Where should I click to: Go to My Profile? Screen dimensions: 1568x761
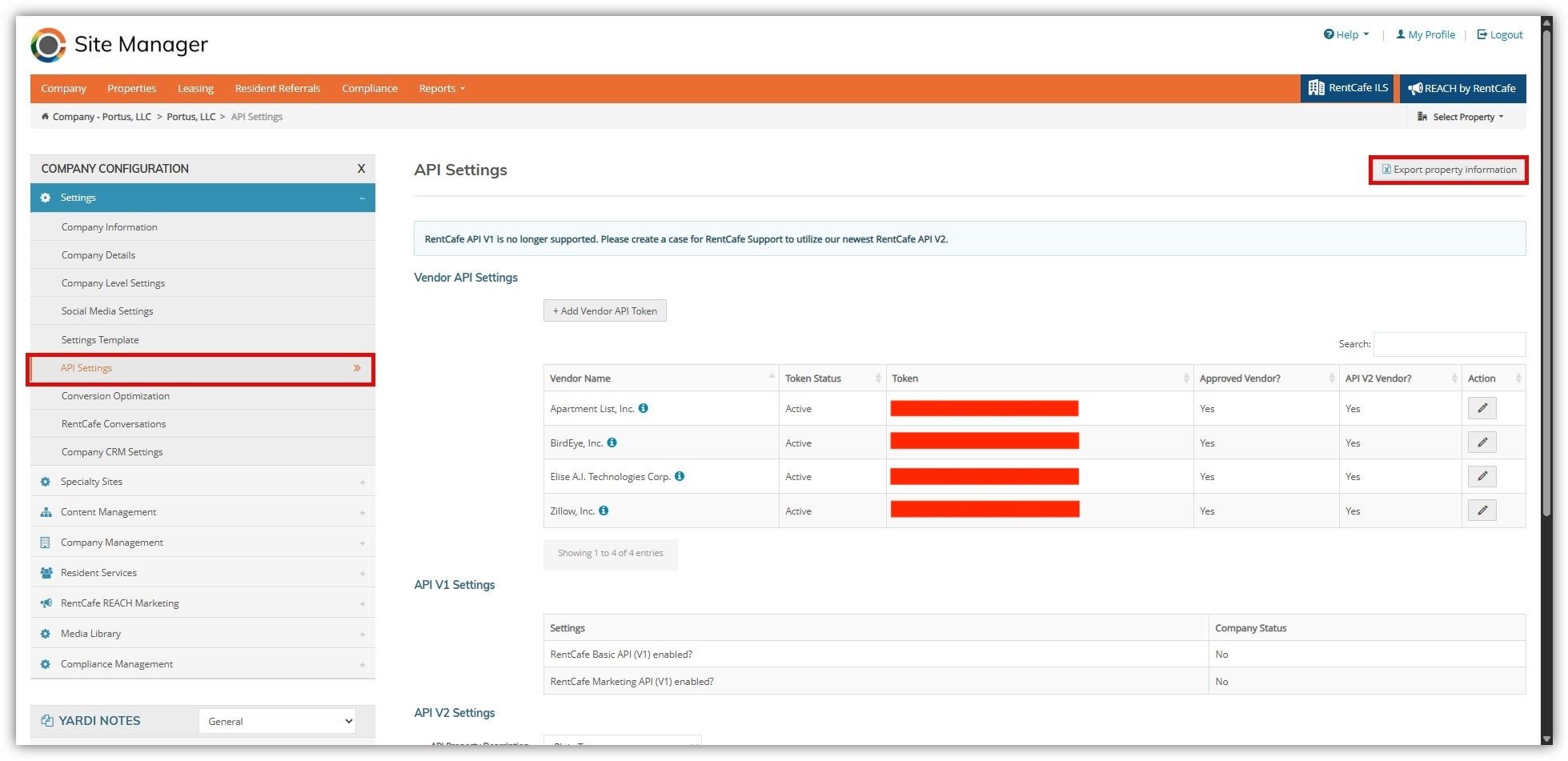coord(1426,34)
